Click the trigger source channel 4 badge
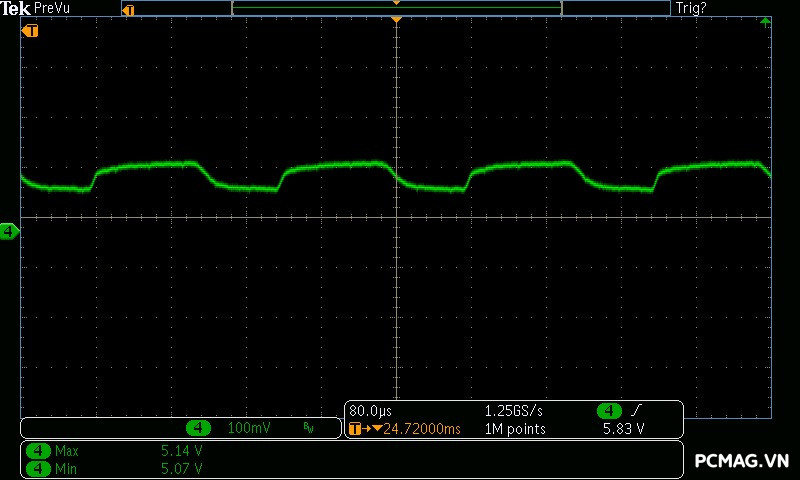The width and height of the screenshot is (800, 480). 609,411
